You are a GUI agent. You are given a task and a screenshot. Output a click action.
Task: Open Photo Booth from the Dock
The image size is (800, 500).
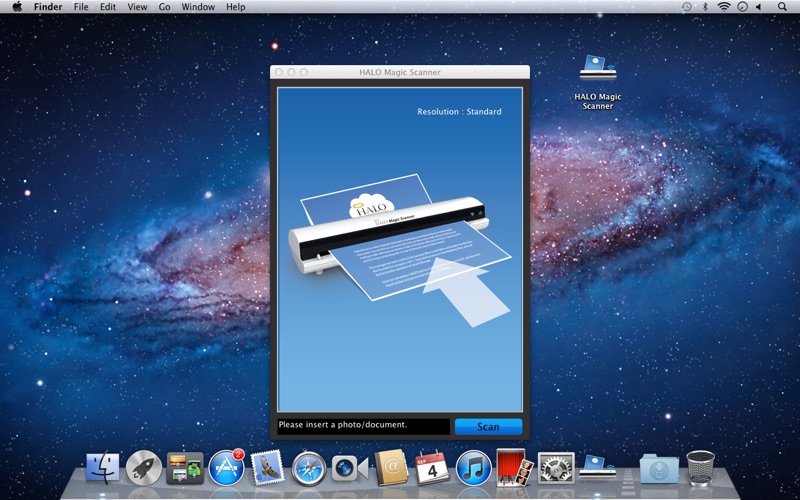pos(514,467)
